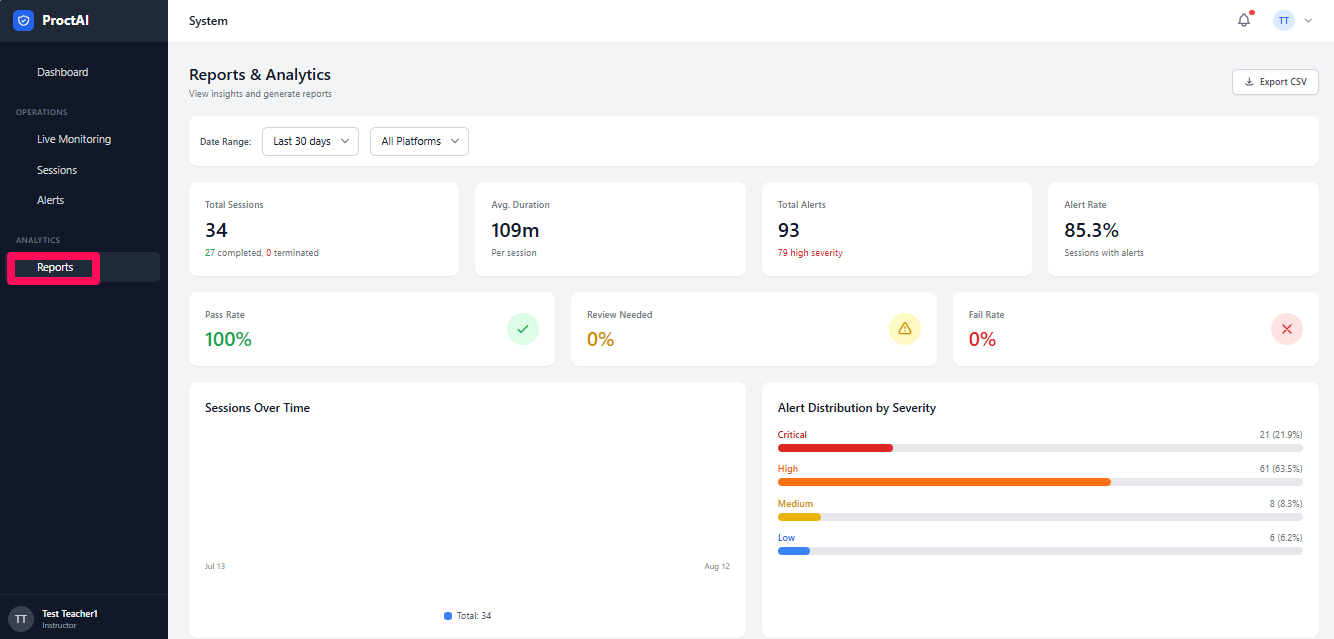
Task: Click the yellow Review Needed warning icon
Action: click(905, 329)
